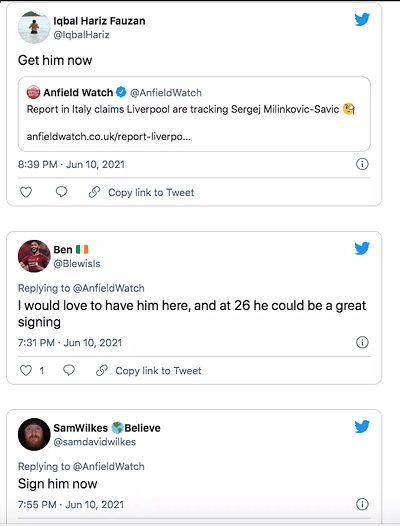Click the info icon beside 8:39 PM timestamp
The height and width of the screenshot is (526, 400).
click(362, 164)
